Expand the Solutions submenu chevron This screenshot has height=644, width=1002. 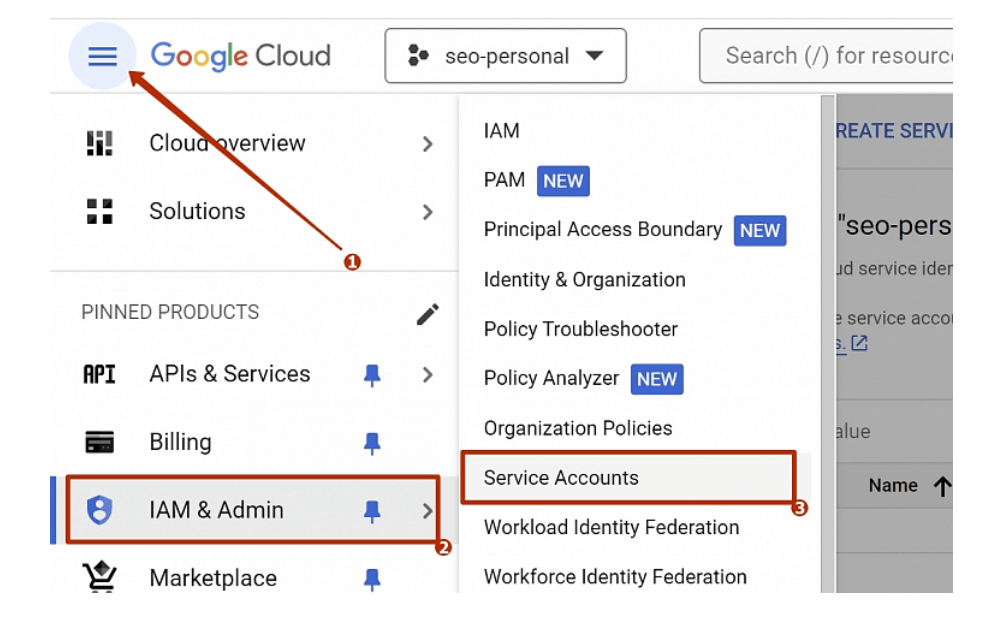tap(428, 212)
